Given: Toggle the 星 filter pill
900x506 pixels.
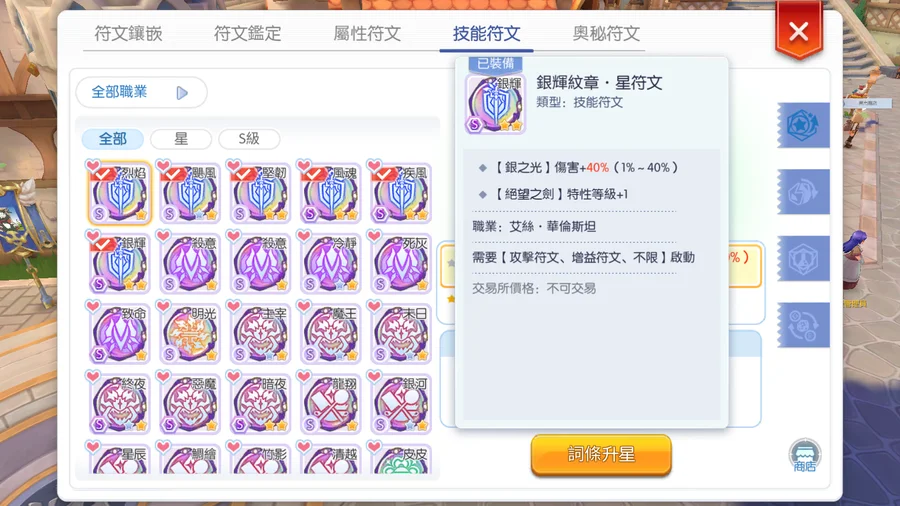Looking at the screenshot, I should click(x=181, y=139).
